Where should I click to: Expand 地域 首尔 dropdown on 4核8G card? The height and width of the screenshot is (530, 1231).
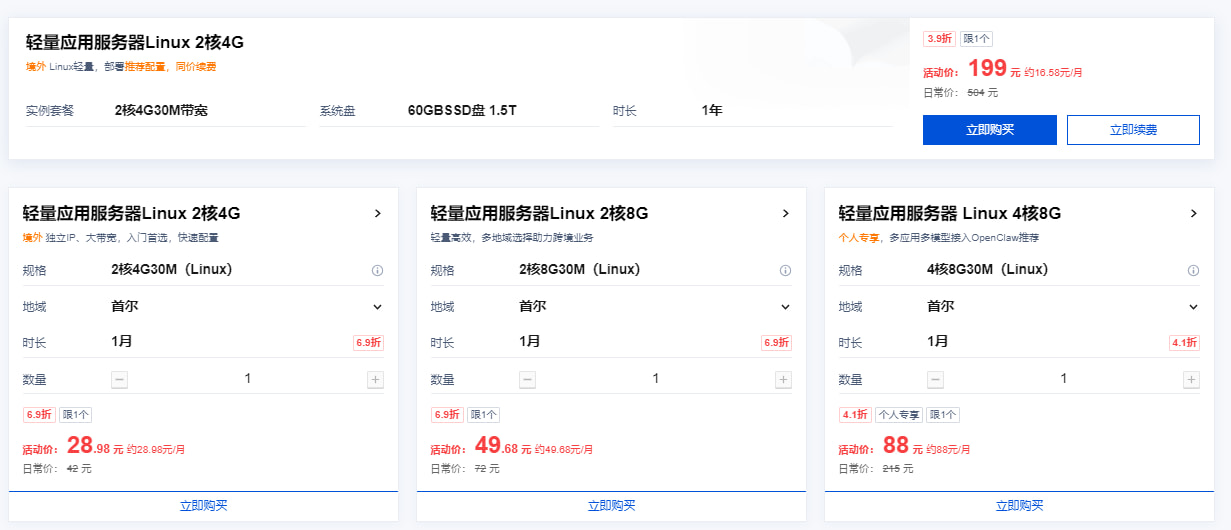[1193, 307]
